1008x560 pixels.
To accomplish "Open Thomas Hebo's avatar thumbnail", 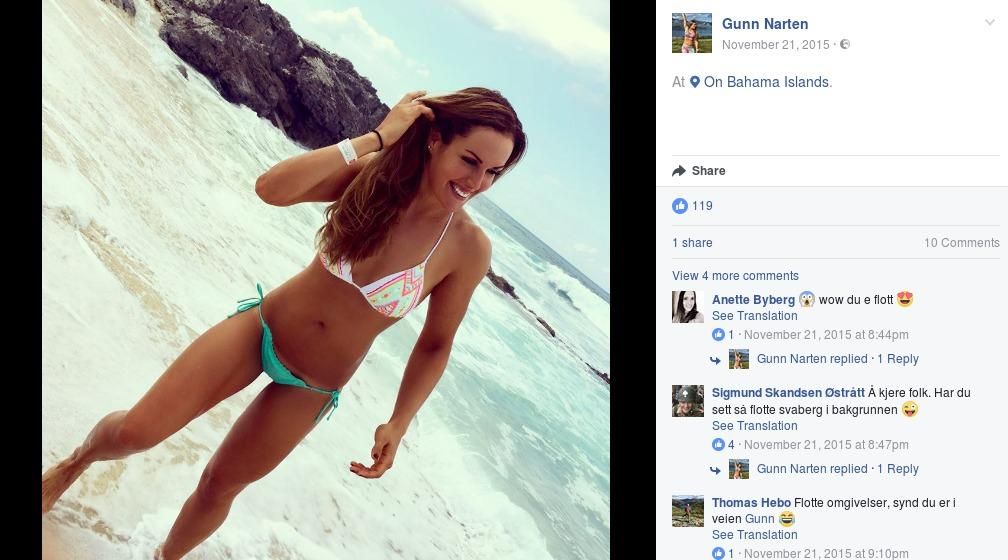I will coord(688,511).
